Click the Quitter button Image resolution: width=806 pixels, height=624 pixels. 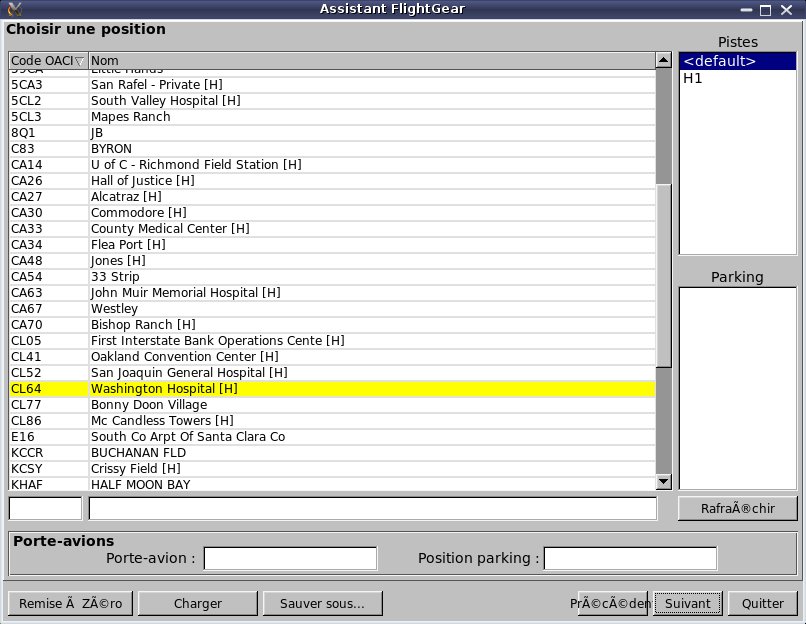tap(763, 603)
